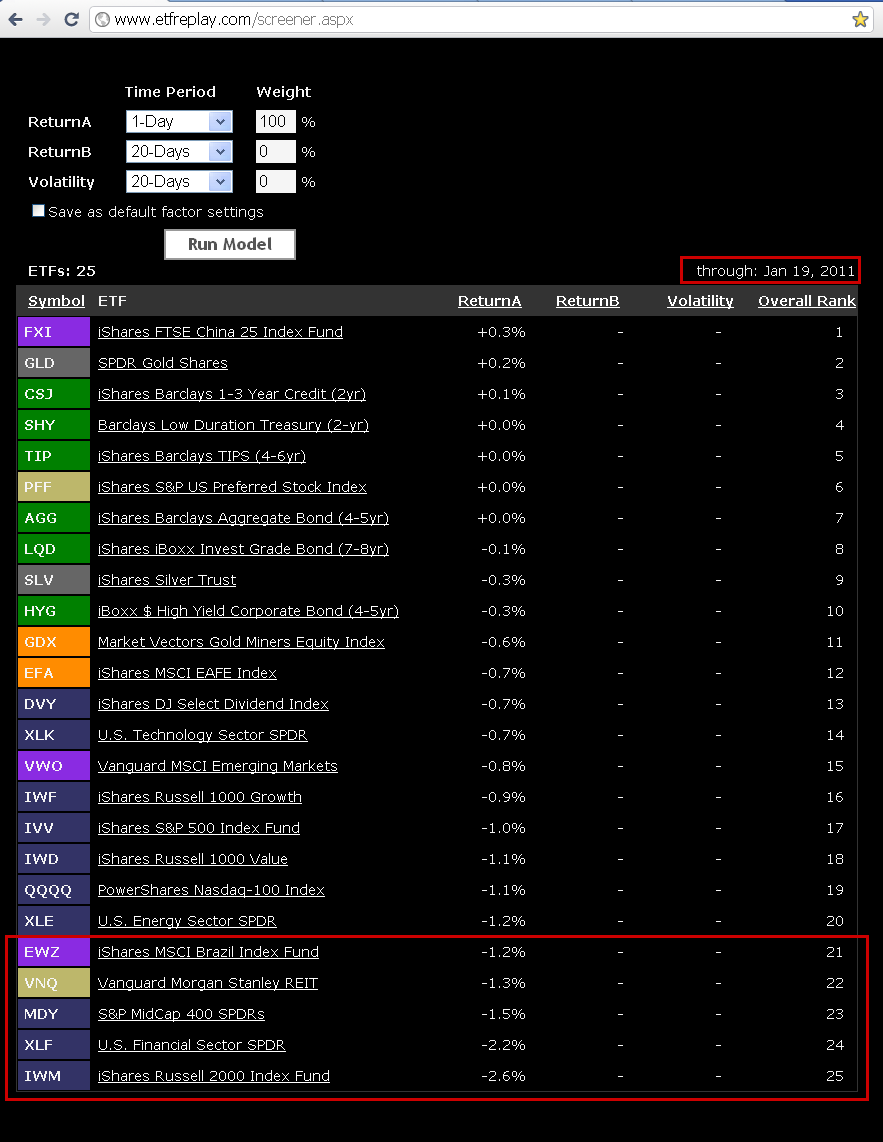Screen dimensions: 883x1142
Task: Open PowerShares Nasdaq-100 Index link
Action: [211, 890]
